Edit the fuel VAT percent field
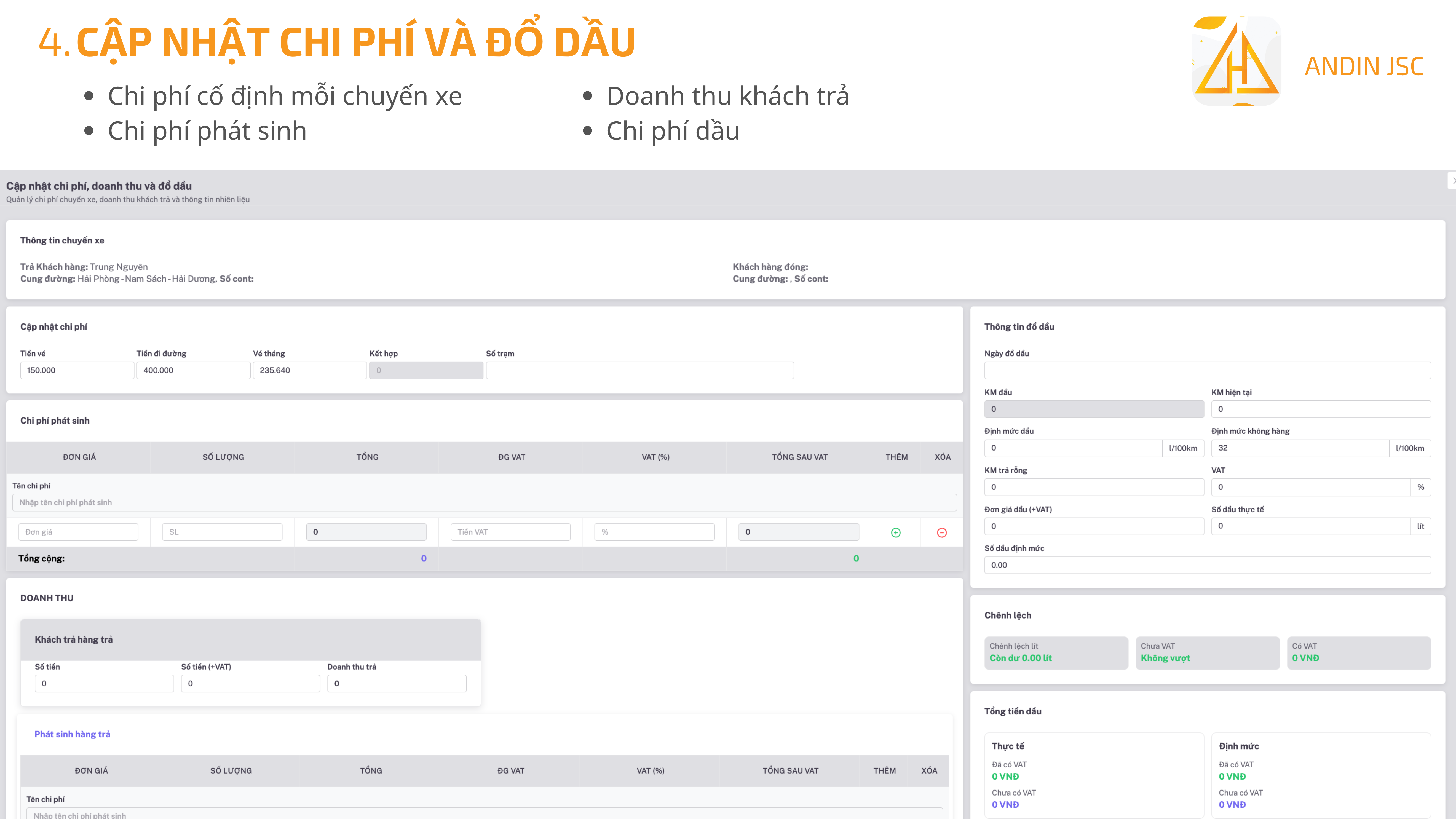The width and height of the screenshot is (1456, 819). pyautogui.click(x=1311, y=487)
